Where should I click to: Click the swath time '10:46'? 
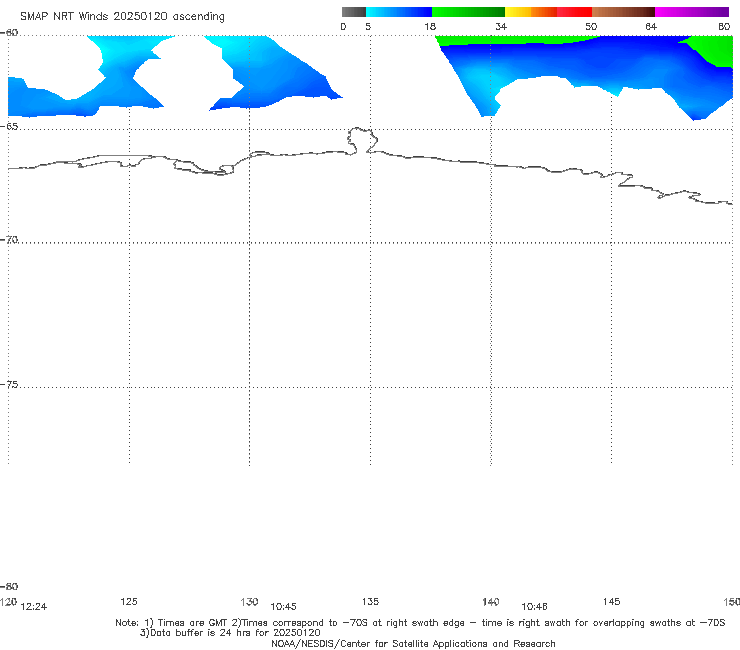coord(534,607)
